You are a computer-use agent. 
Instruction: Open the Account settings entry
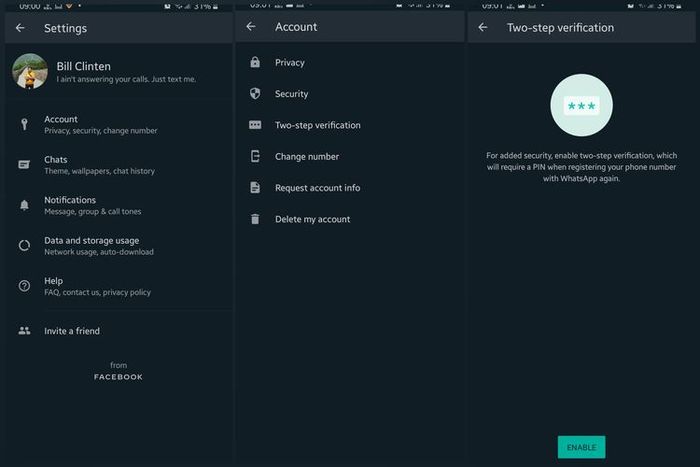pyautogui.click(x=119, y=125)
